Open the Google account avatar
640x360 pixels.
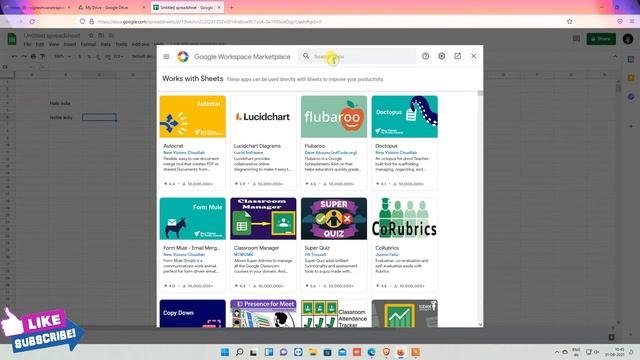[x=628, y=39]
